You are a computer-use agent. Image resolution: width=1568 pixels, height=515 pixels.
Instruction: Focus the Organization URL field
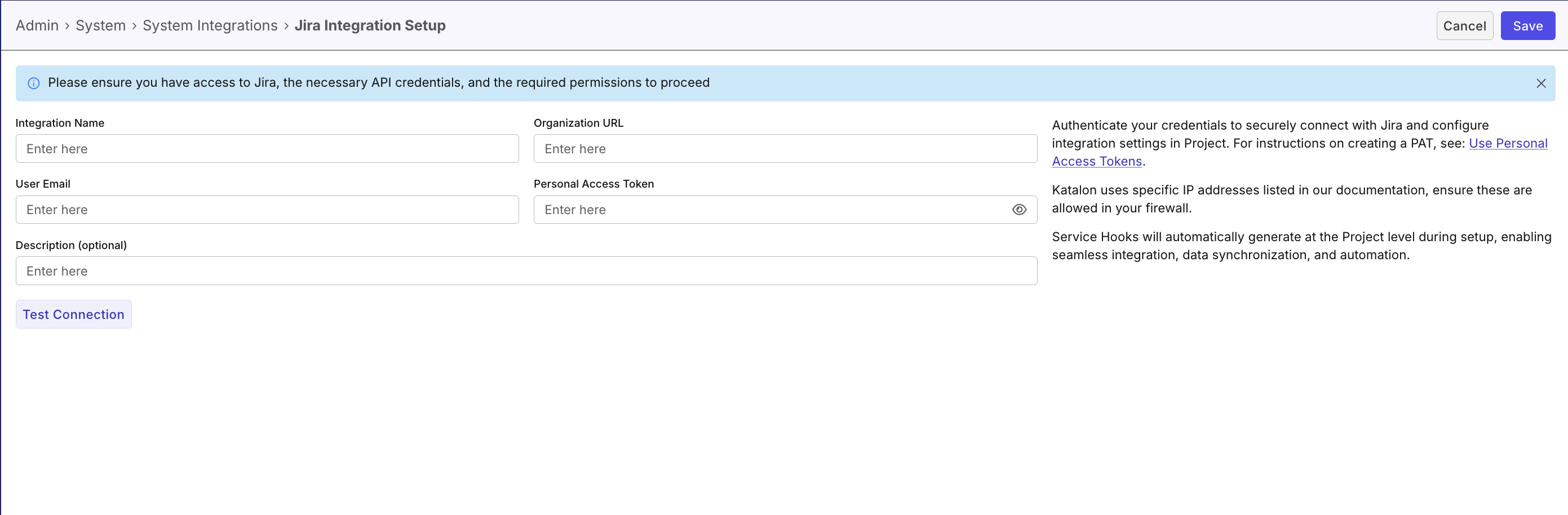[x=785, y=149]
